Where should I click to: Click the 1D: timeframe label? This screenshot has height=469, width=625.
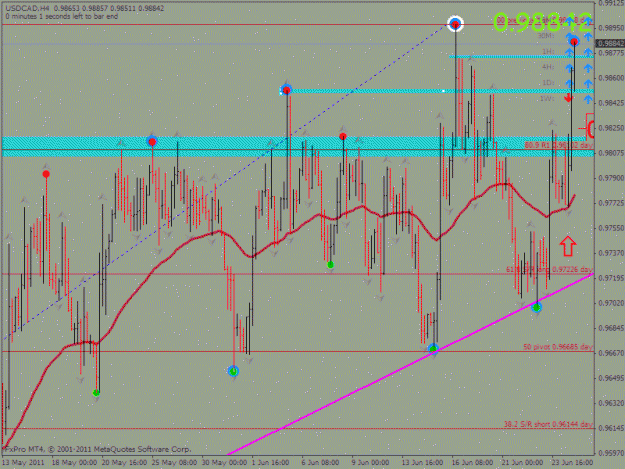point(548,82)
